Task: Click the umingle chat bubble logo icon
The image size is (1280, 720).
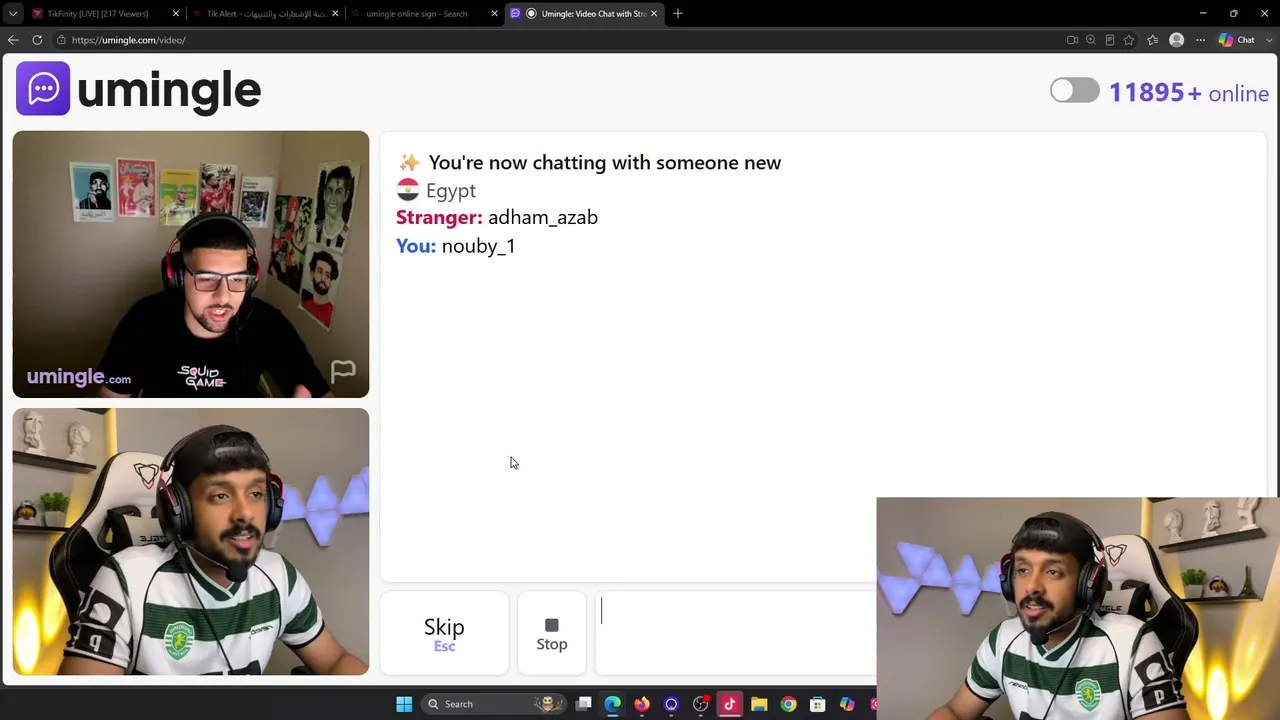Action: pos(43,89)
